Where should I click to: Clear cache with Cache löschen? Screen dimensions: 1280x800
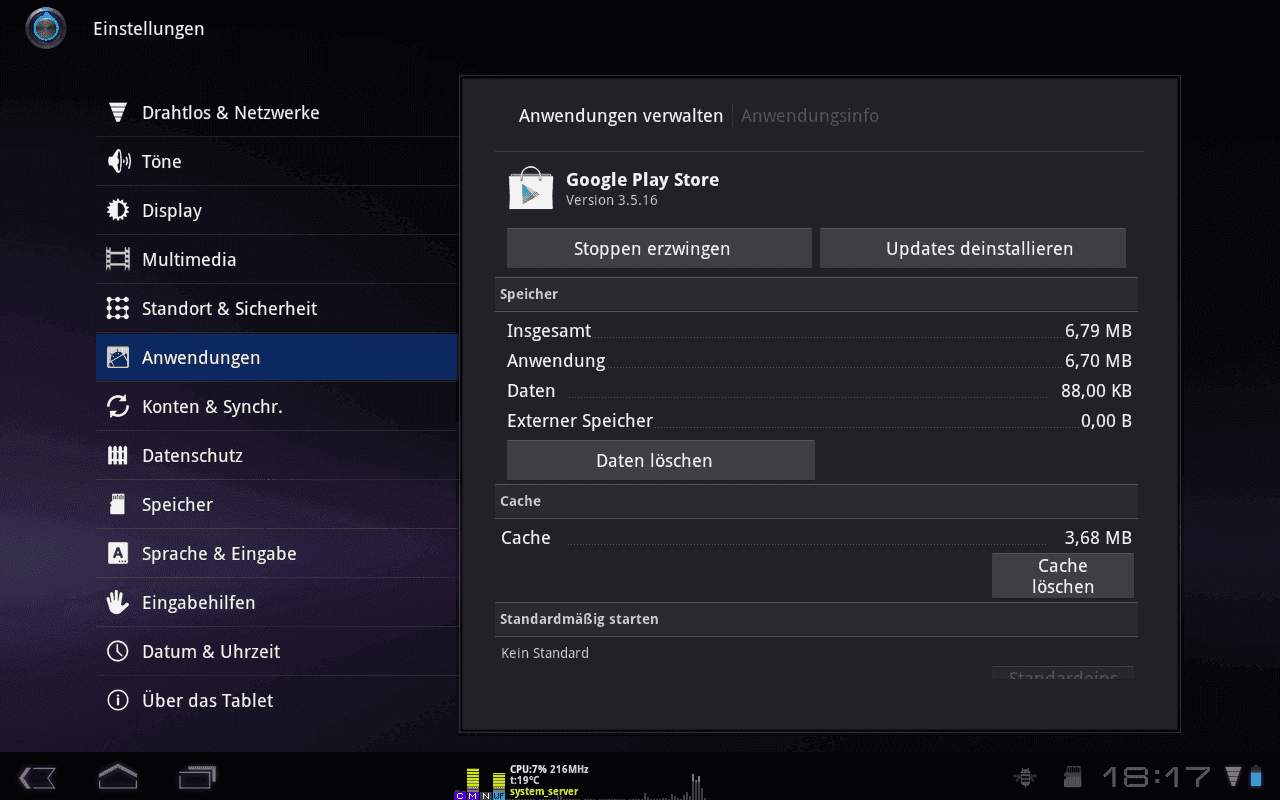click(x=1063, y=576)
